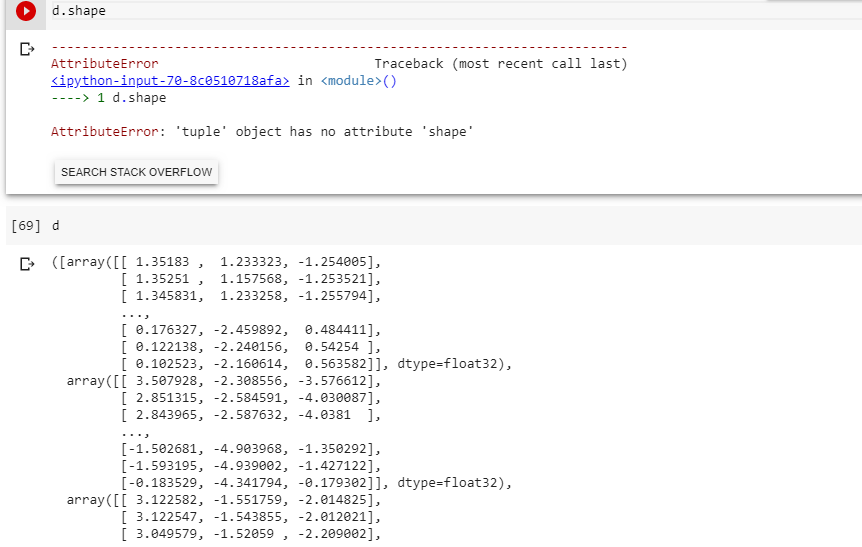This screenshot has height=547, width=862.
Task: Open the ipython-input-70-8c0510718afa link
Action: pos(170,81)
